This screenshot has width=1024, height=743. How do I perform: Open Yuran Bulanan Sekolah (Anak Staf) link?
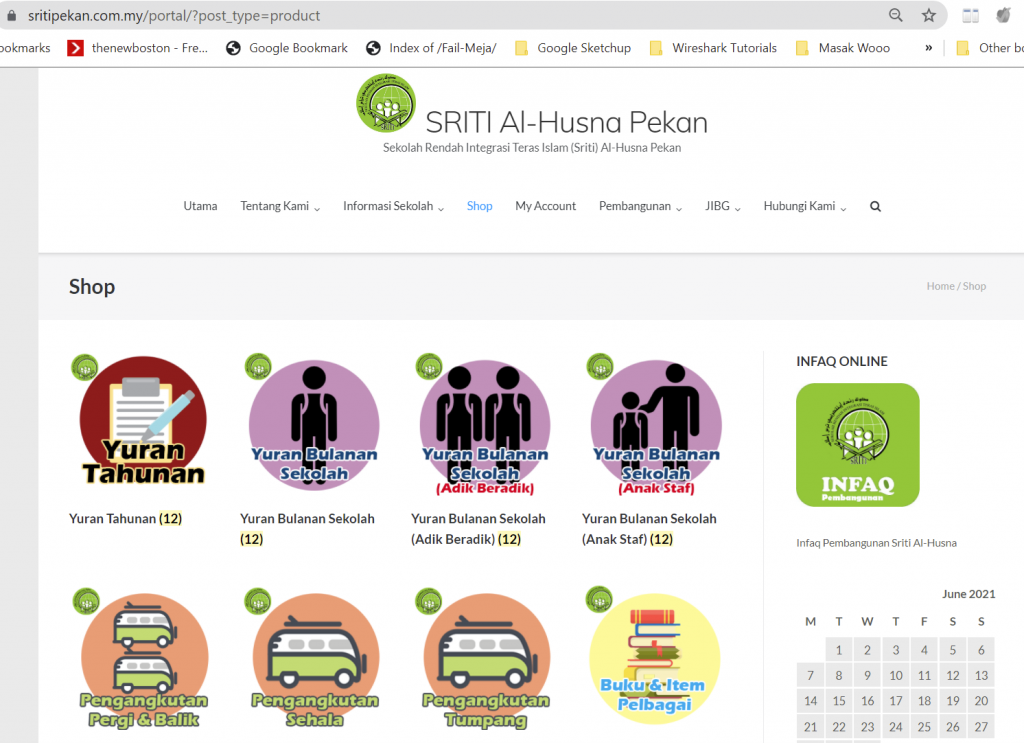point(649,528)
